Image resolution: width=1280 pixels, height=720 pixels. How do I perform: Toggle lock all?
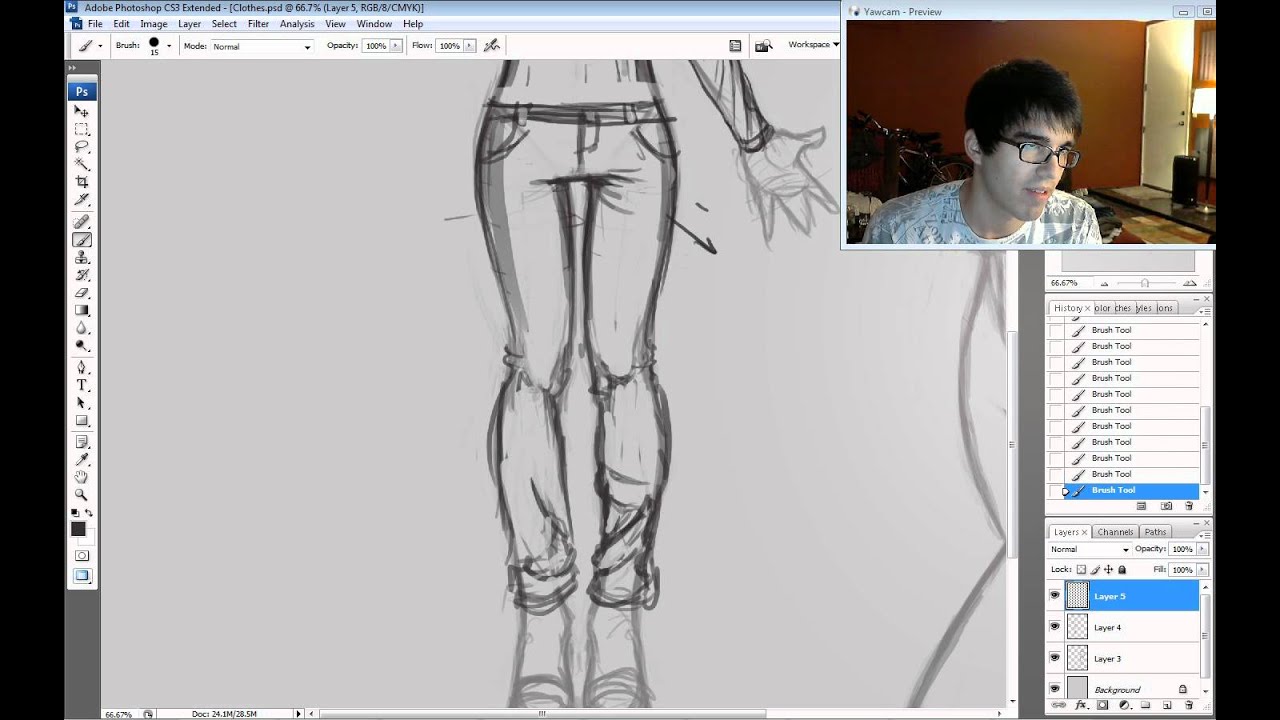click(x=1122, y=570)
